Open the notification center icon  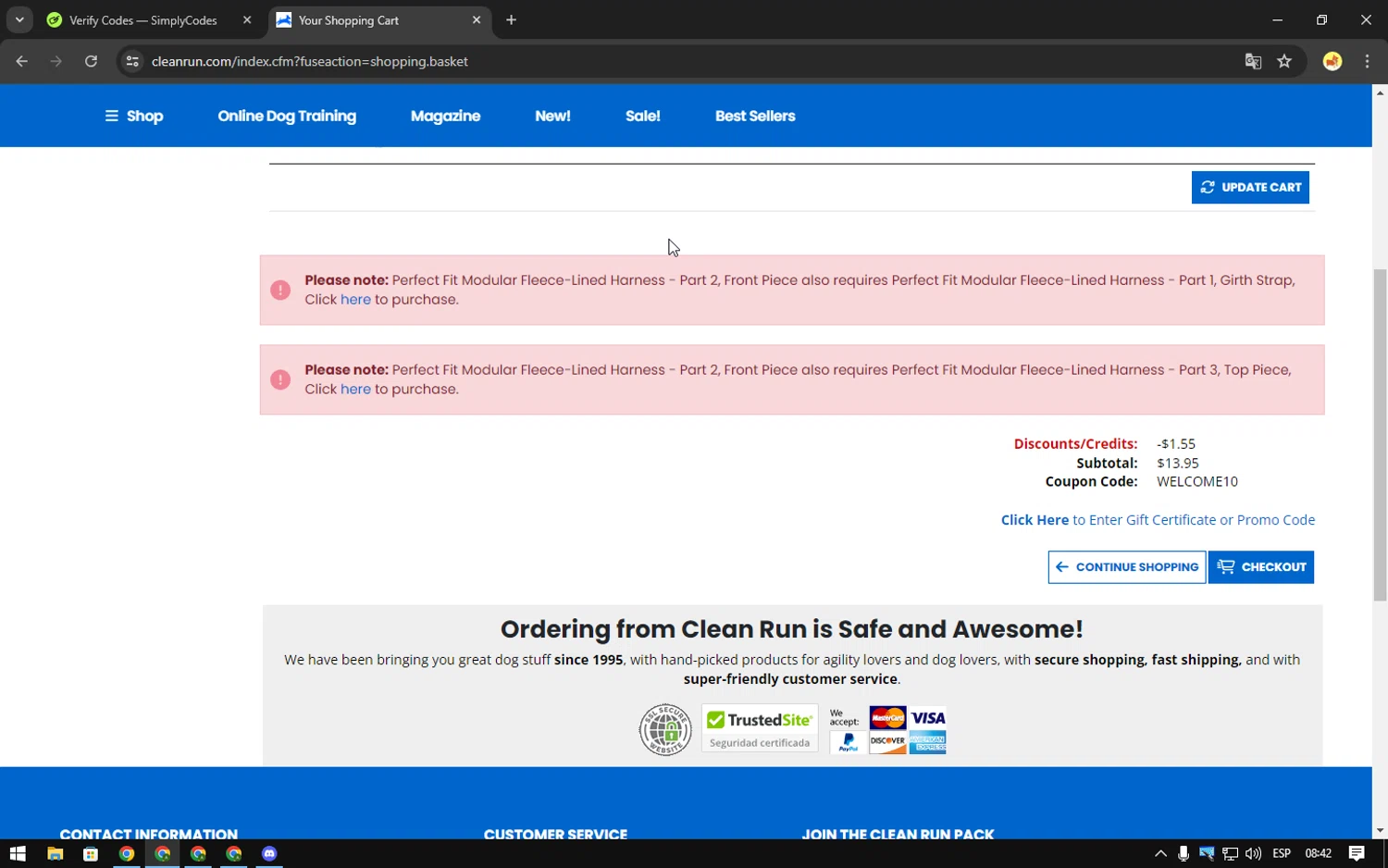1357,853
